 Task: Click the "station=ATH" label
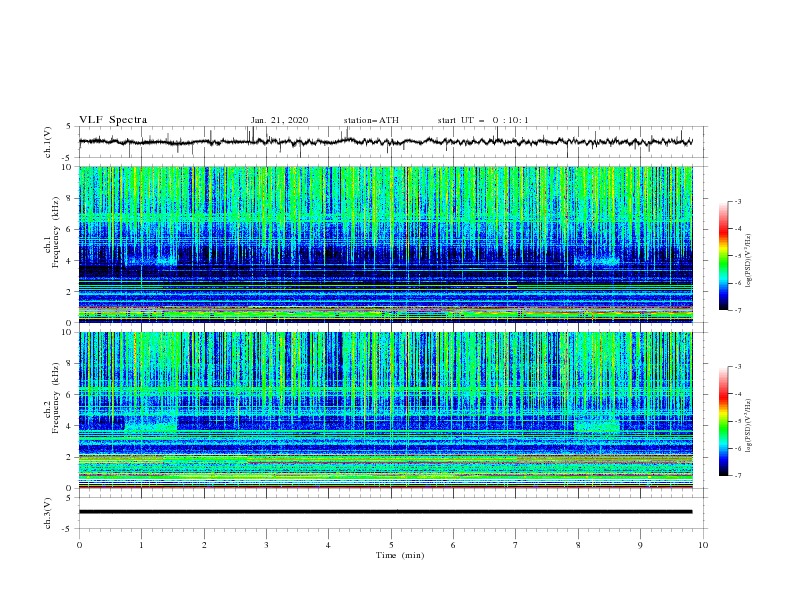coord(371,120)
